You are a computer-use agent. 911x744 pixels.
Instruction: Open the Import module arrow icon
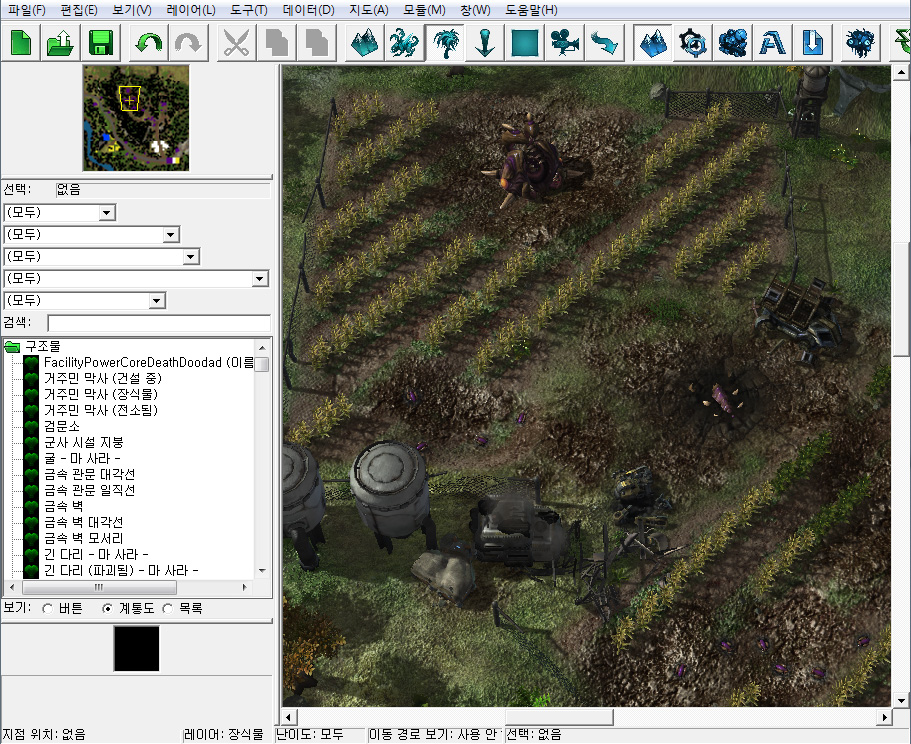(812, 43)
